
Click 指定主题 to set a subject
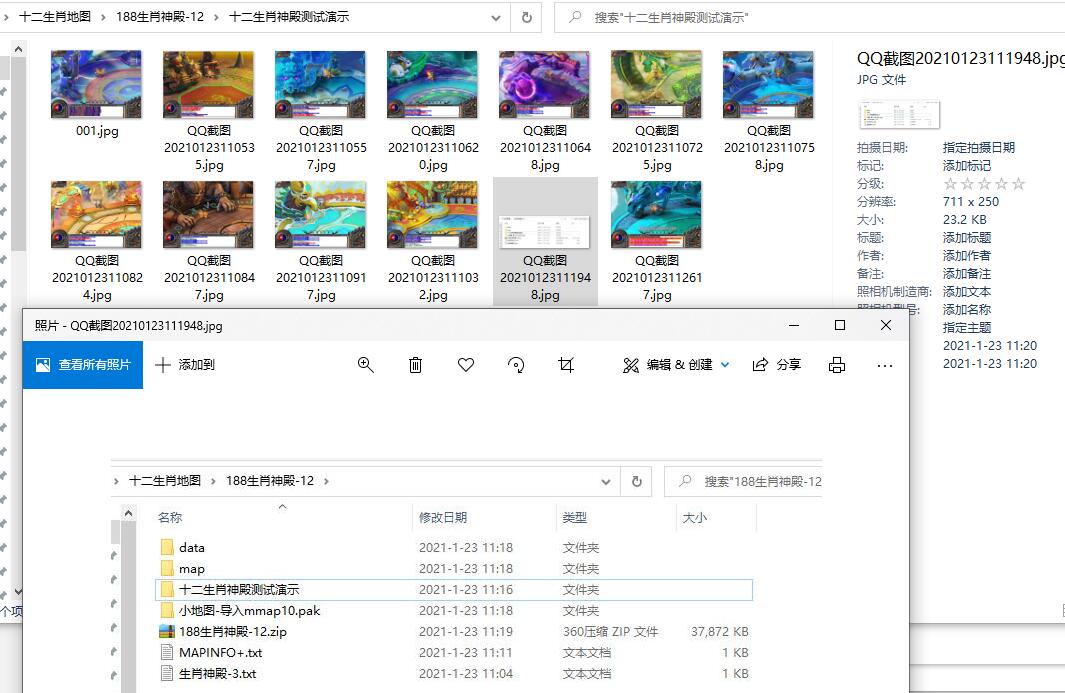967,327
